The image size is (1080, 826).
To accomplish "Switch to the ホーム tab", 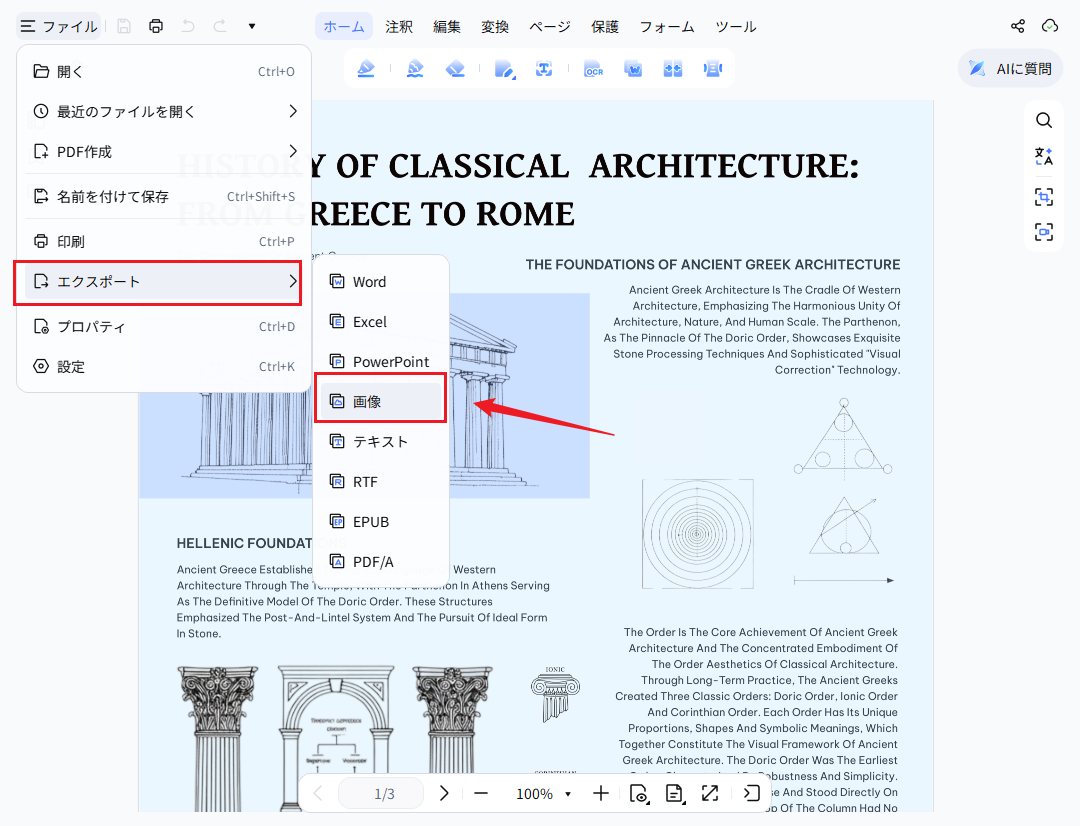I will pos(344,26).
